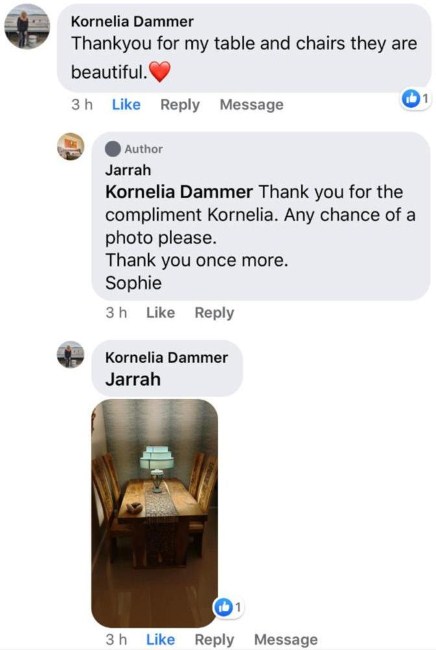Open tagged Jarrah mention in Kornelia's reply
Viewport: 436px width, 650px height.
(x=133, y=379)
